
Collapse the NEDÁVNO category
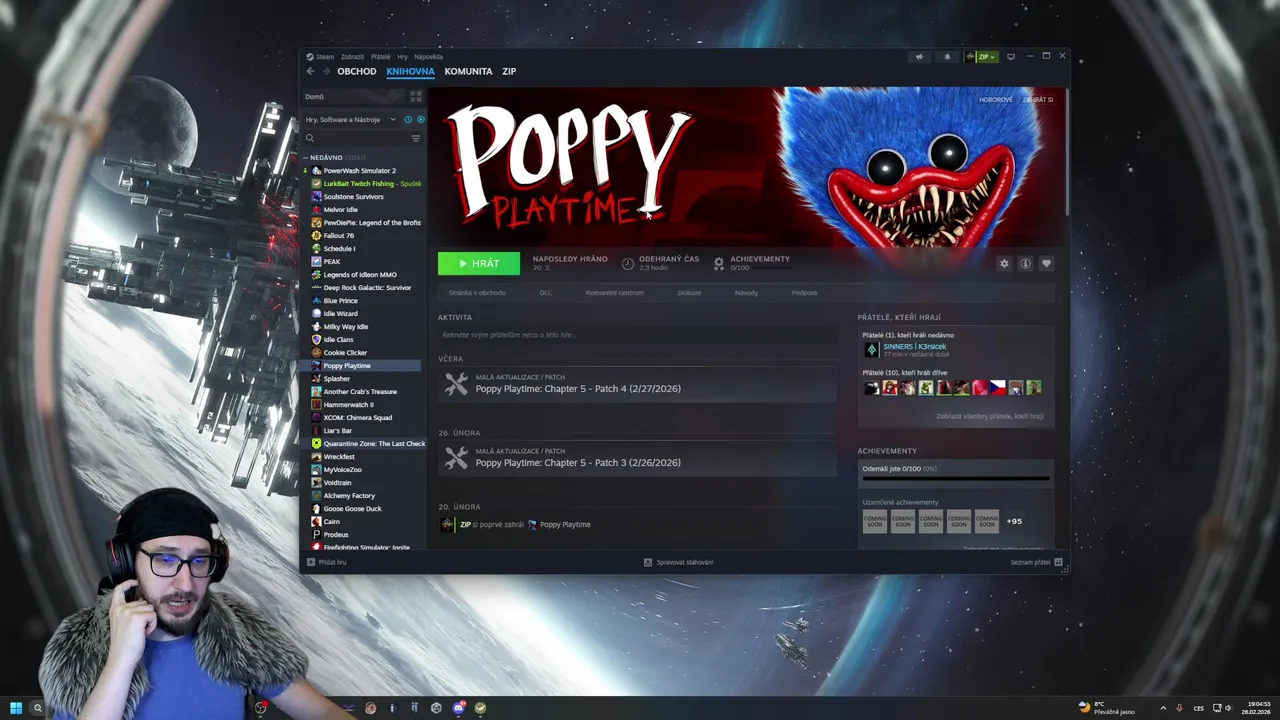coord(326,157)
